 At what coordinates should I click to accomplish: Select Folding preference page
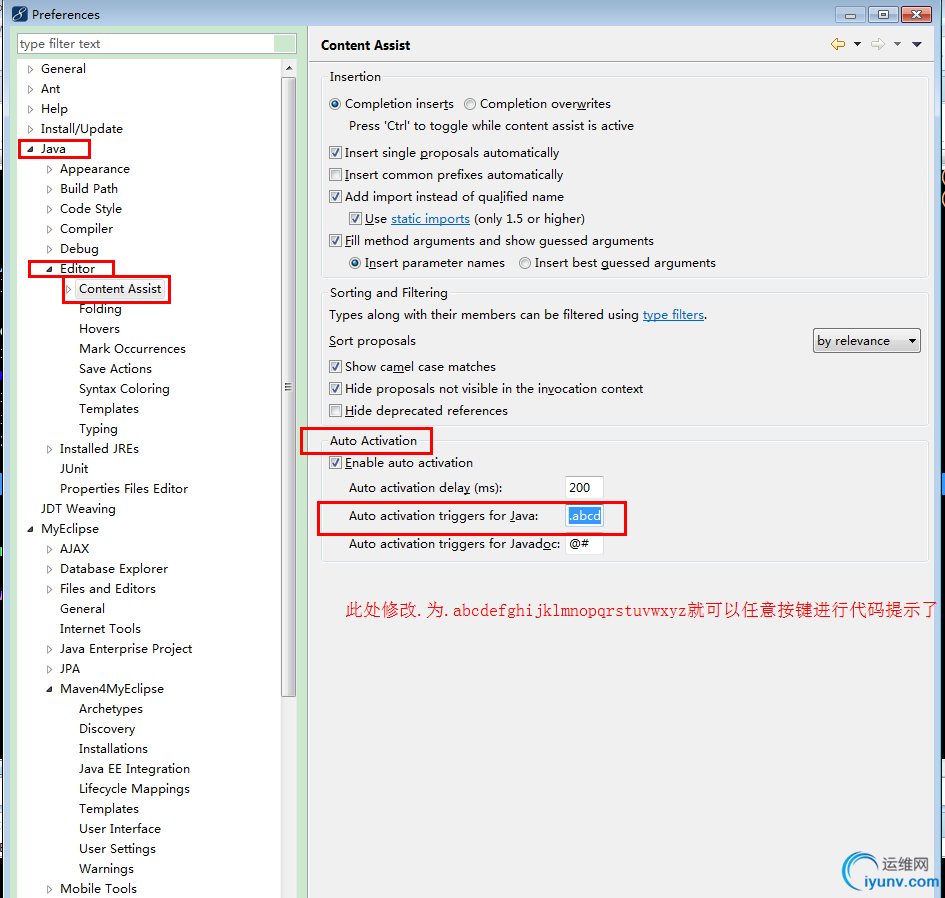pyautogui.click(x=100, y=309)
